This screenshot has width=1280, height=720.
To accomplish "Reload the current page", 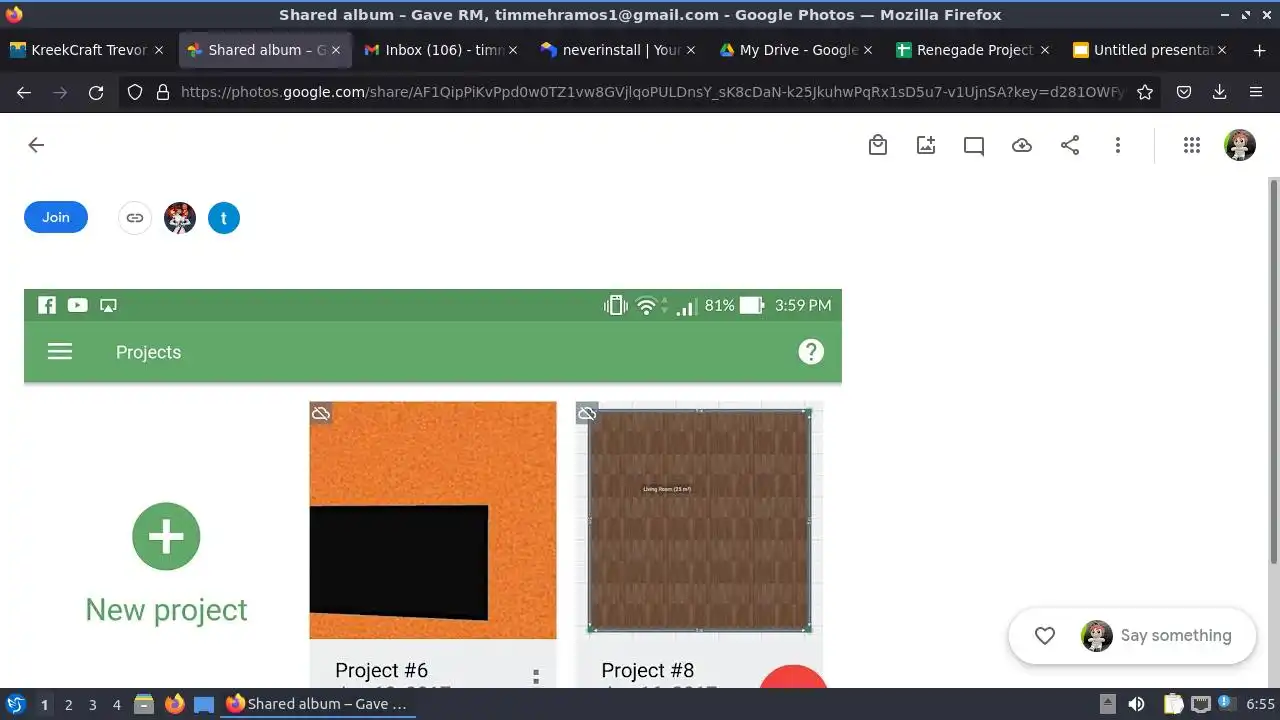I will point(96,92).
